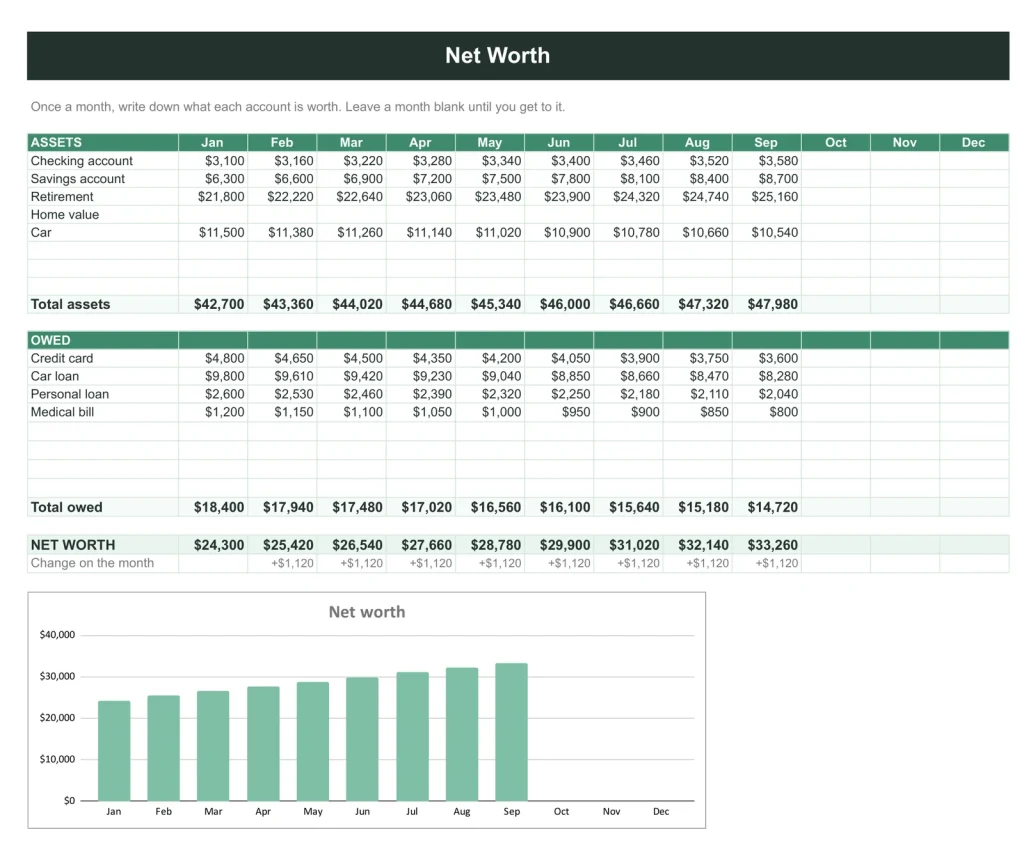The width and height of the screenshot is (1024, 852).
Task: Select total assets $46,000 for Jun
Action: pos(559,304)
